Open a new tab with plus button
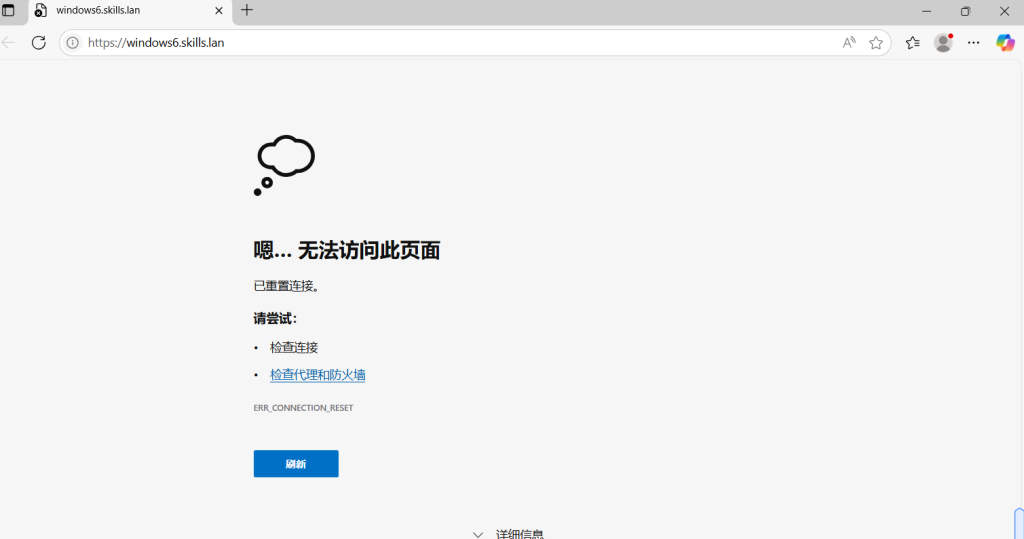This screenshot has height=539, width=1024. [247, 11]
